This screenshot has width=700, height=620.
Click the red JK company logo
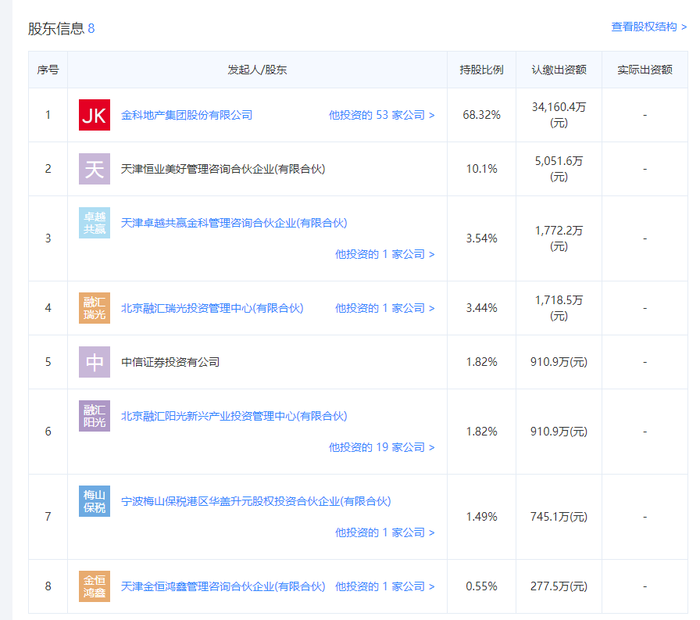tap(94, 115)
